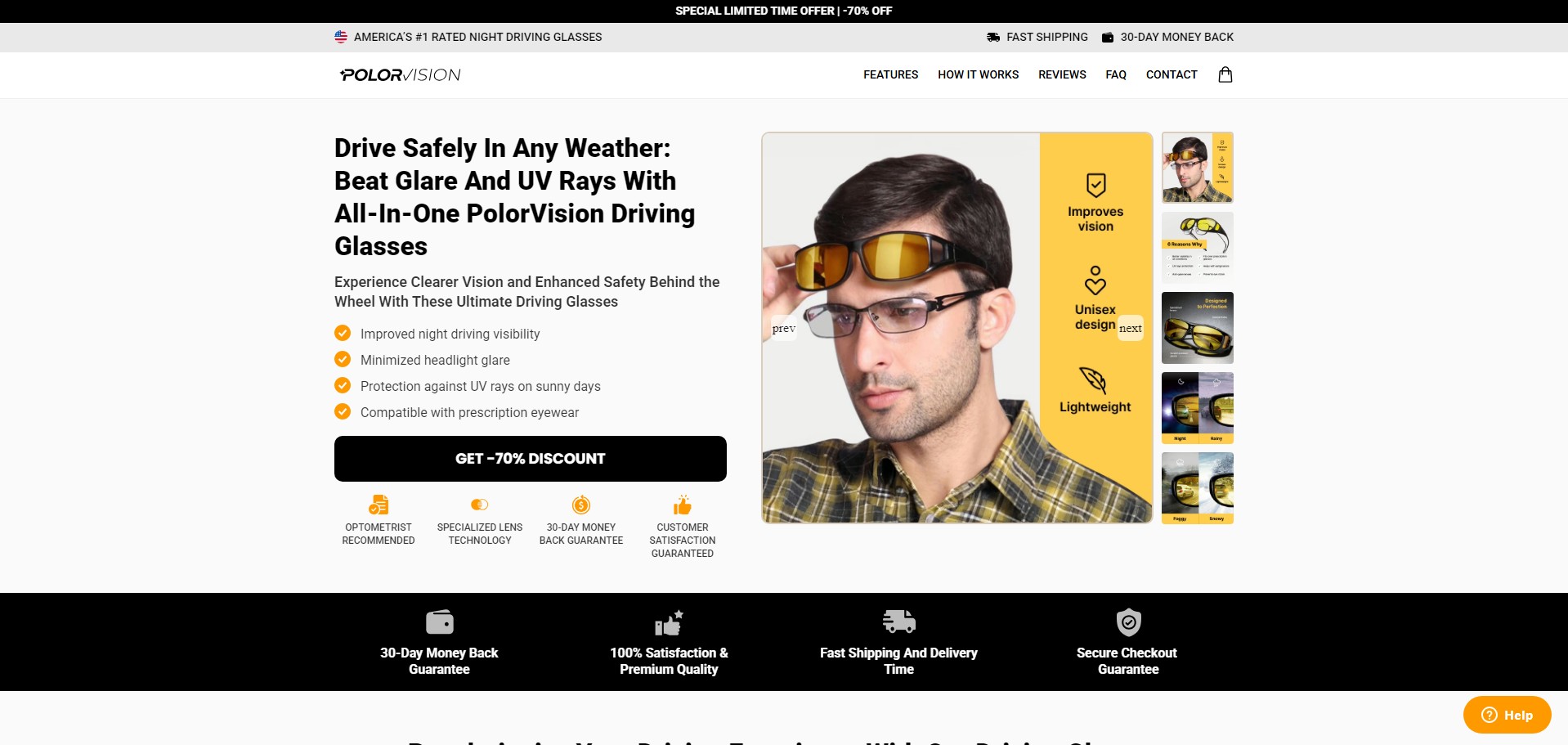Screen dimensions: 1568x745
Task: Open the FAQ nav link
Action: pyautogui.click(x=1116, y=74)
